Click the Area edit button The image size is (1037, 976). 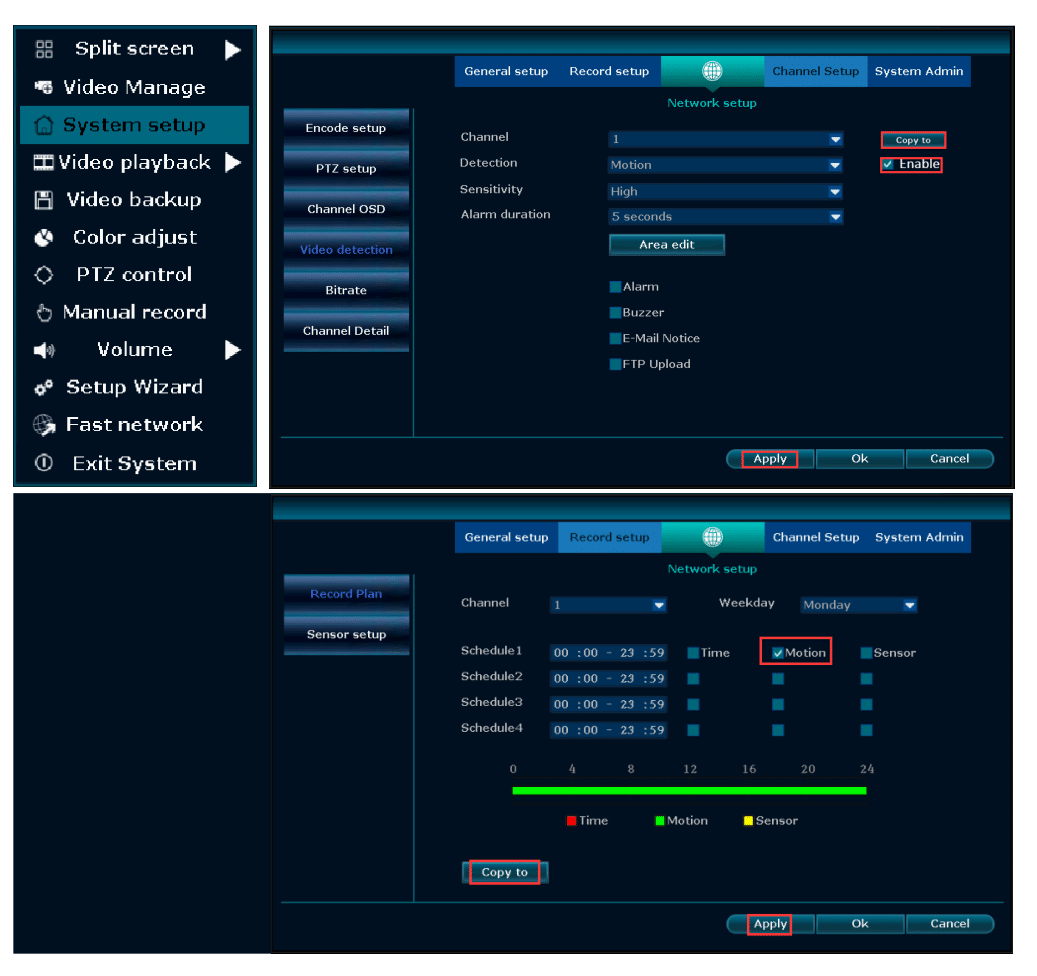[x=666, y=244]
